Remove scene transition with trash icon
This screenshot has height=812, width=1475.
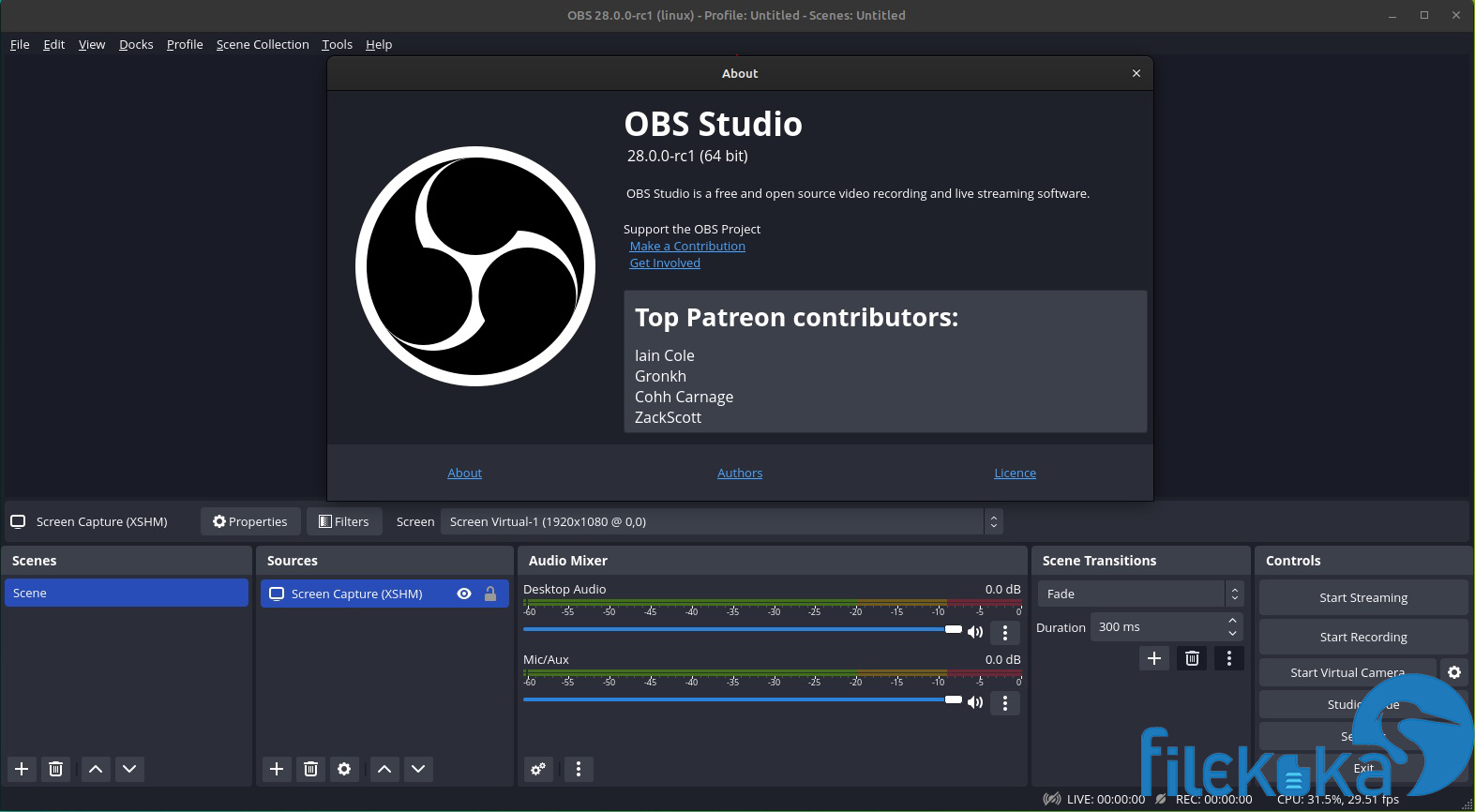pyautogui.click(x=1192, y=658)
